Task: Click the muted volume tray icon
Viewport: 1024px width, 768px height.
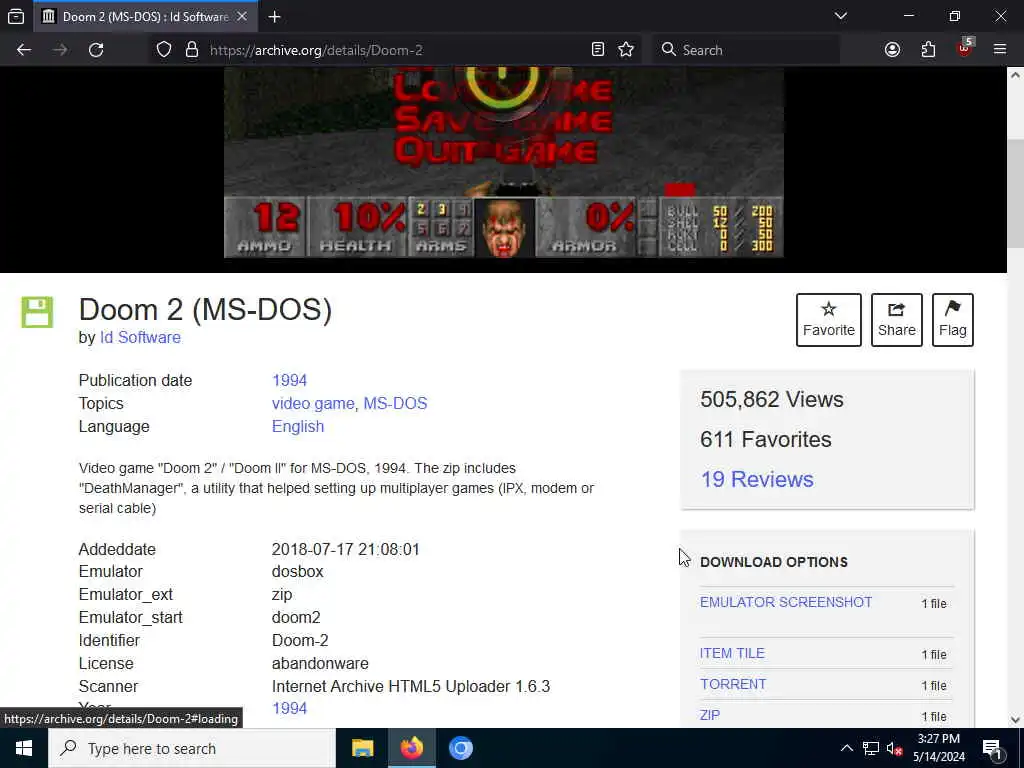Action: point(895,748)
